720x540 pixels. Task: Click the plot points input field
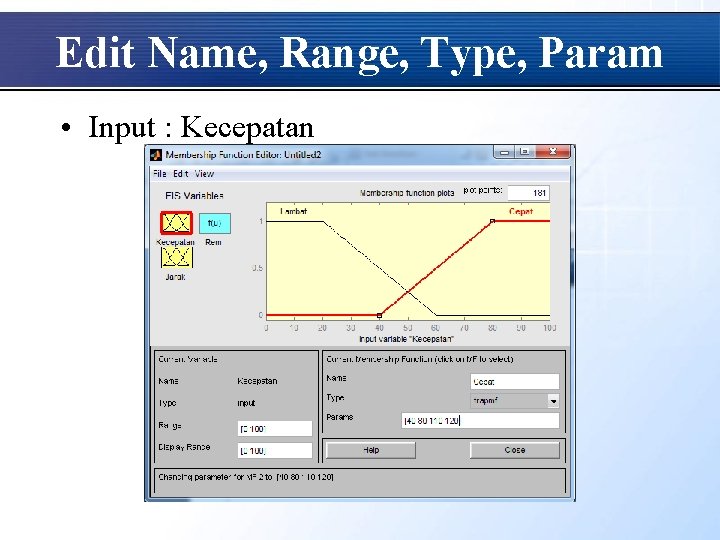(528, 193)
